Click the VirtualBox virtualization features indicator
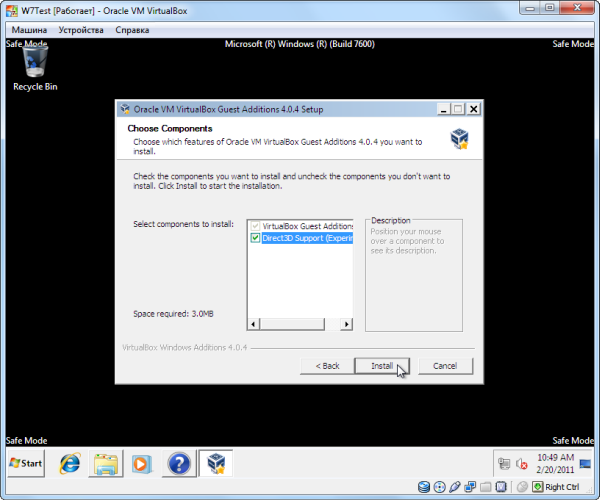Screen dimensions: 600x500 coord(501,487)
